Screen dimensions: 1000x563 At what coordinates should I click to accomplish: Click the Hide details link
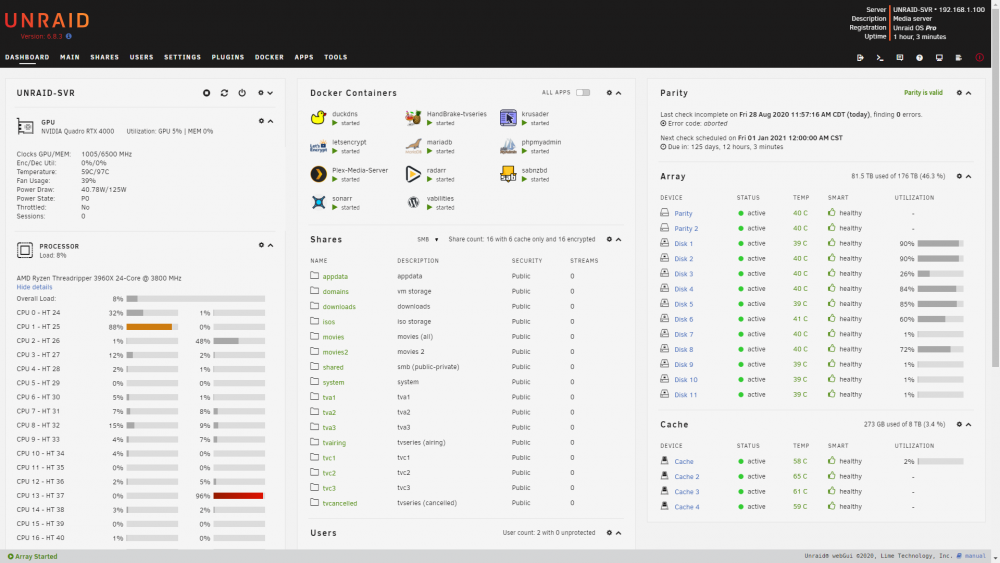pos(34,288)
